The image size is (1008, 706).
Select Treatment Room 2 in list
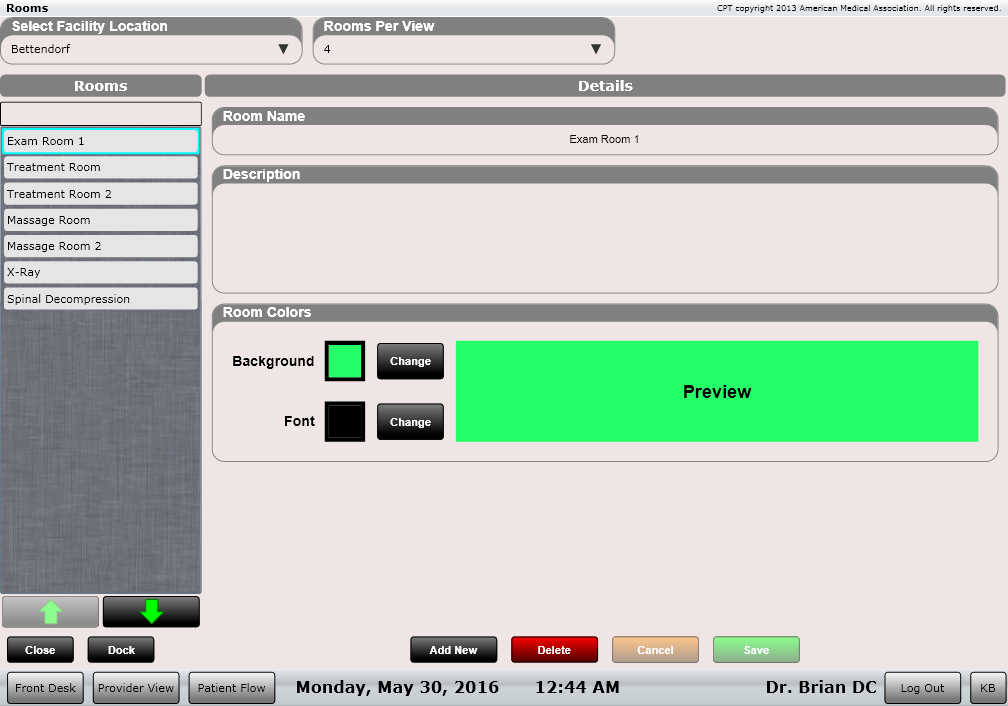101,194
